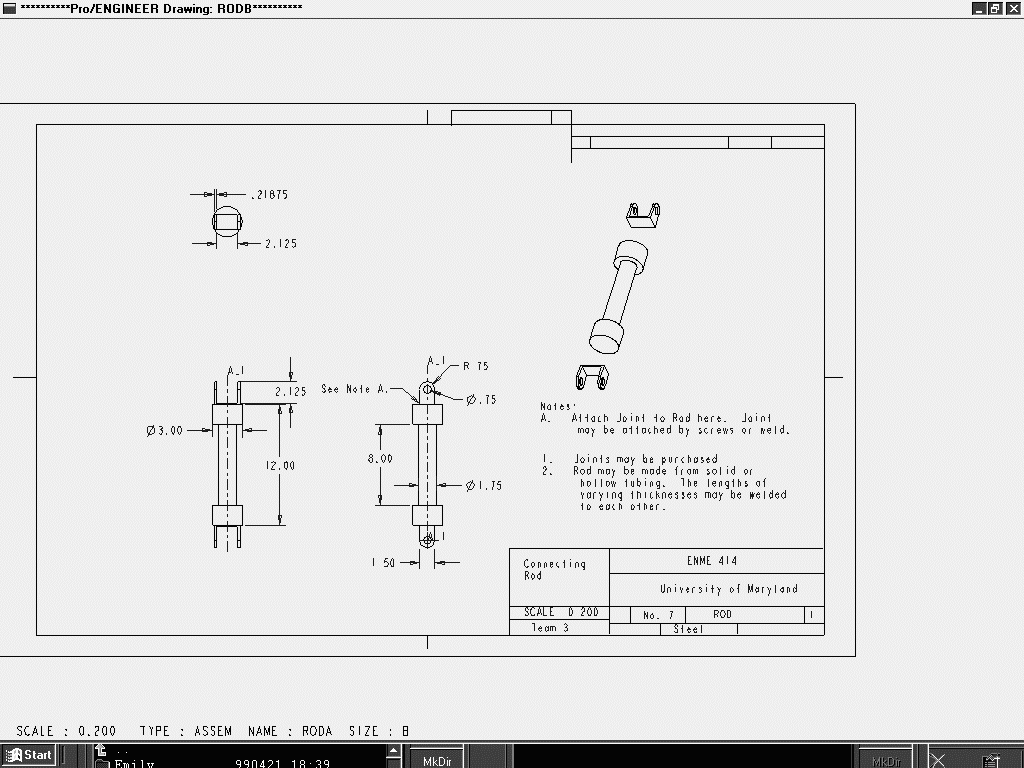Click the X icon in the taskbar panel
1024x768 pixels.
tap(938, 760)
